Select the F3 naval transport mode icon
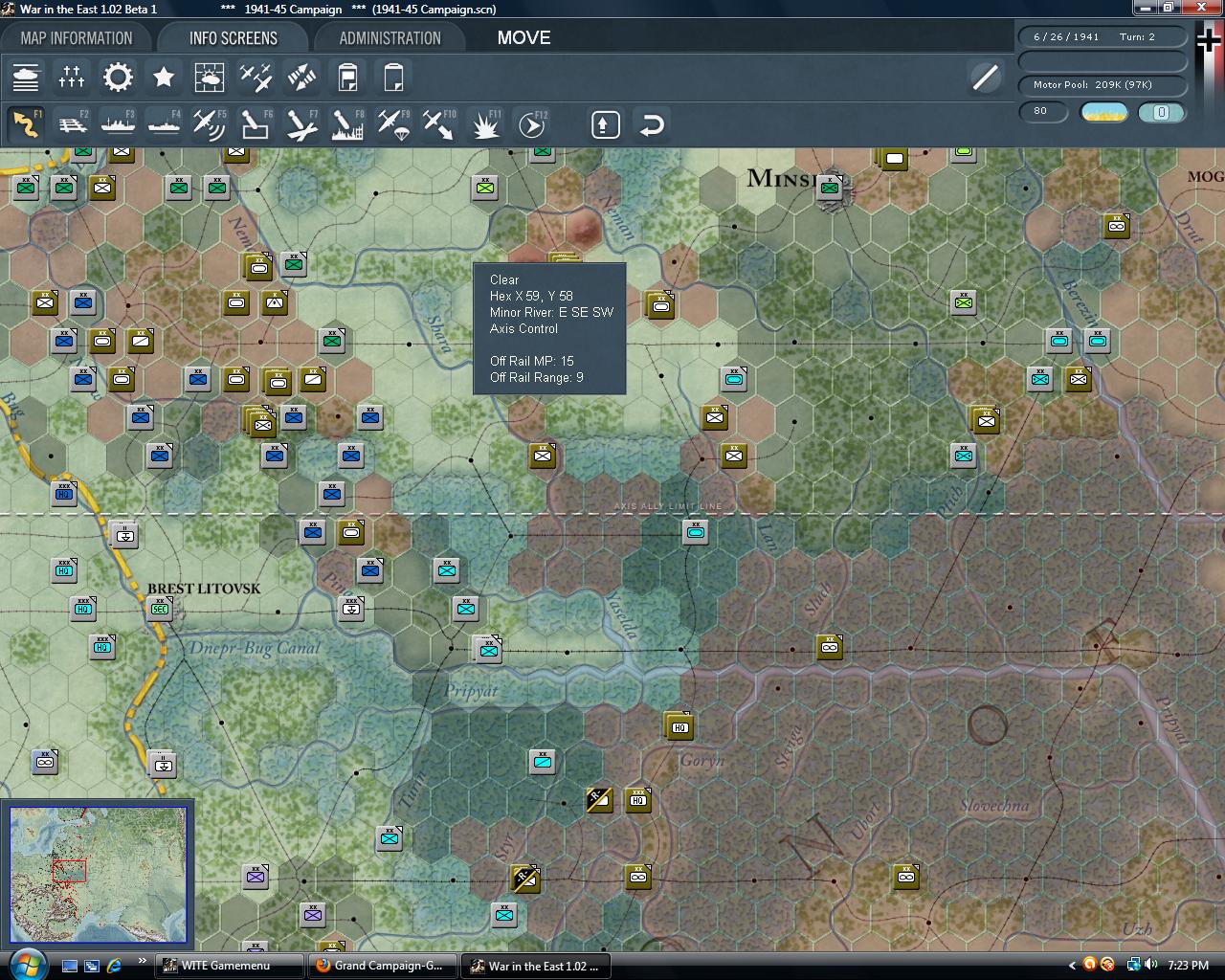 pyautogui.click(x=118, y=124)
